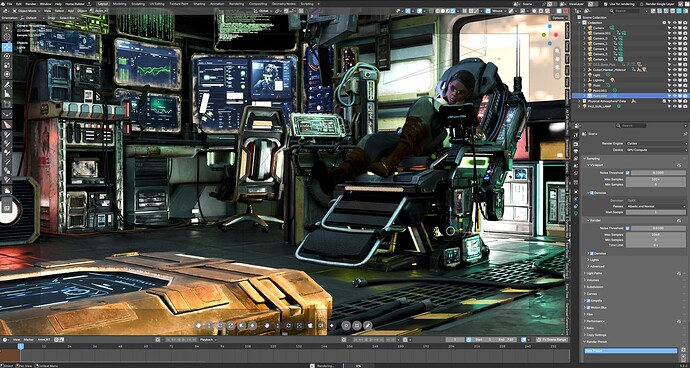
Task: Click the Camera object icon in outliner
Action: 590,27
